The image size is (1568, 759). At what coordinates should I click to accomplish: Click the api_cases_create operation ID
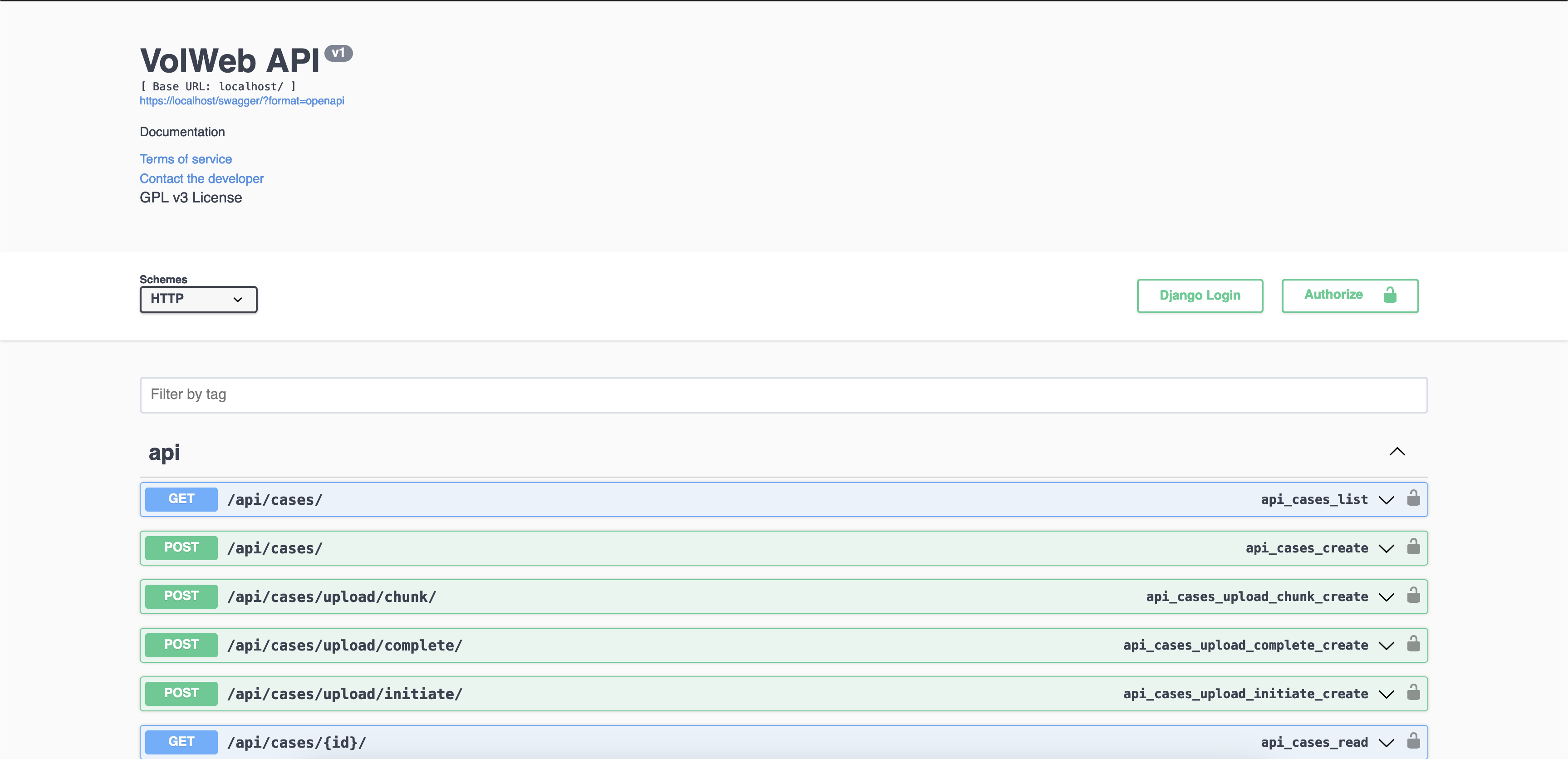(1307, 548)
